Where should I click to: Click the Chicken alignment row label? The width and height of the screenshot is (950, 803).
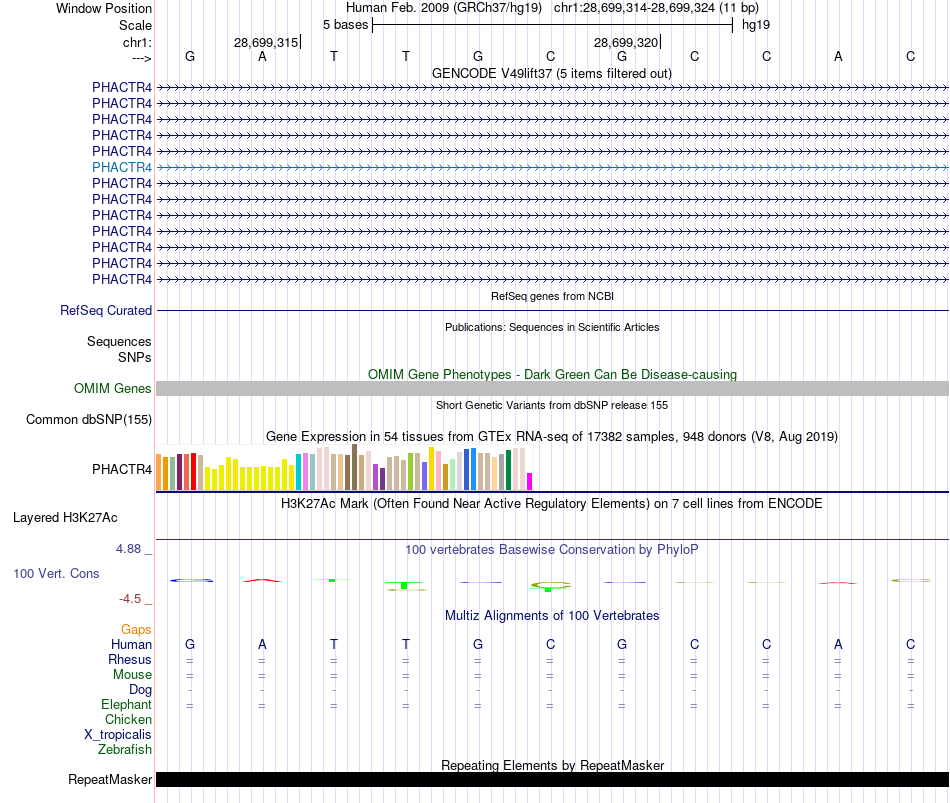128,719
